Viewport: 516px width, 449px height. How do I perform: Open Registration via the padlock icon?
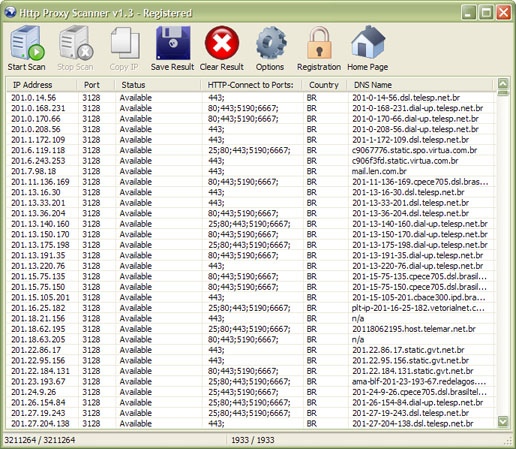[x=319, y=43]
